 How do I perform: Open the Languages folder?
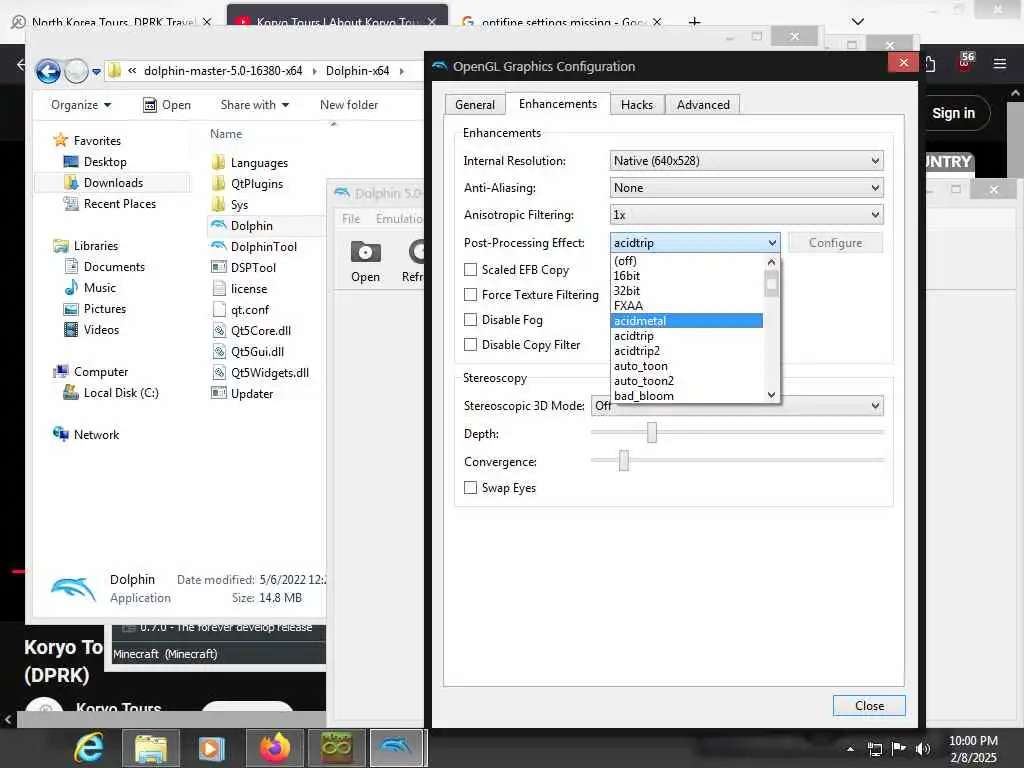(259, 163)
